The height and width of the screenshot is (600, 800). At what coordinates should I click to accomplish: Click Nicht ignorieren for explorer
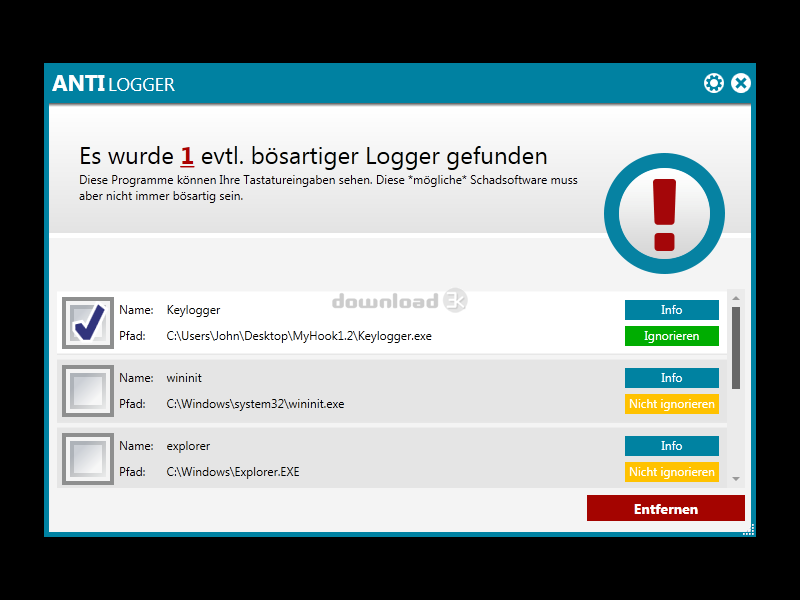pos(671,472)
